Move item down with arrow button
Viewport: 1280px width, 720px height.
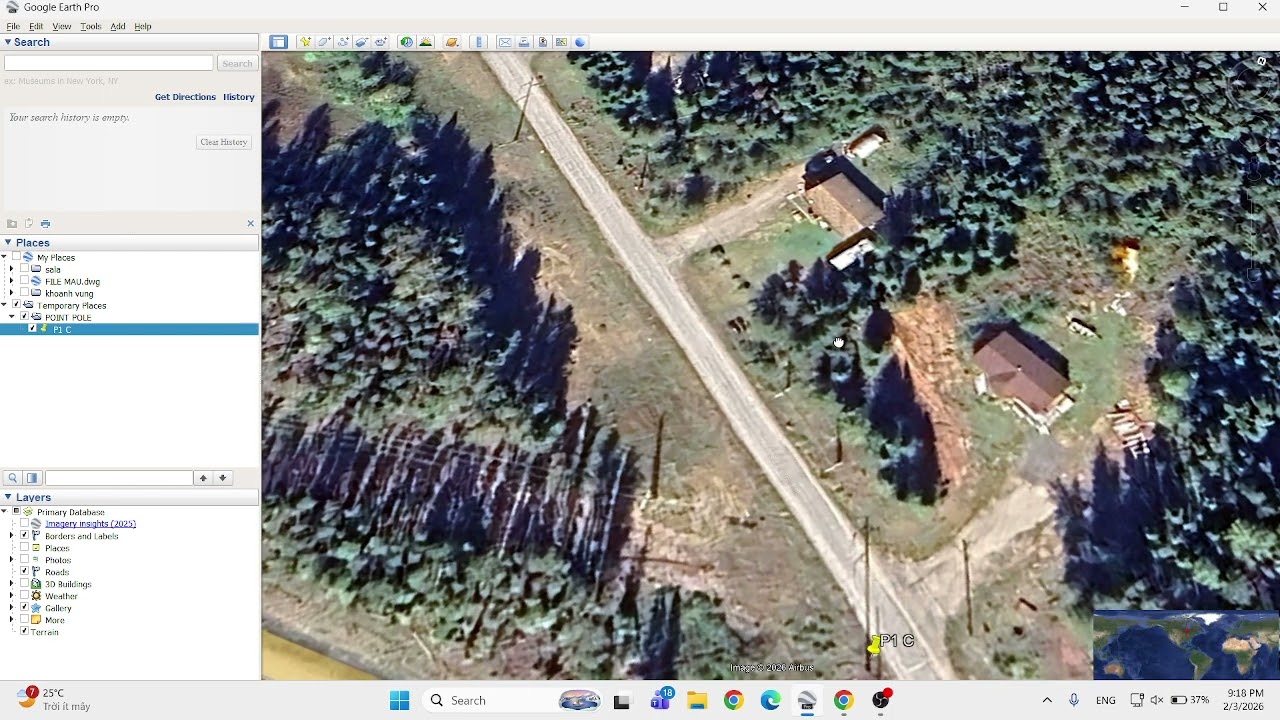tap(223, 478)
